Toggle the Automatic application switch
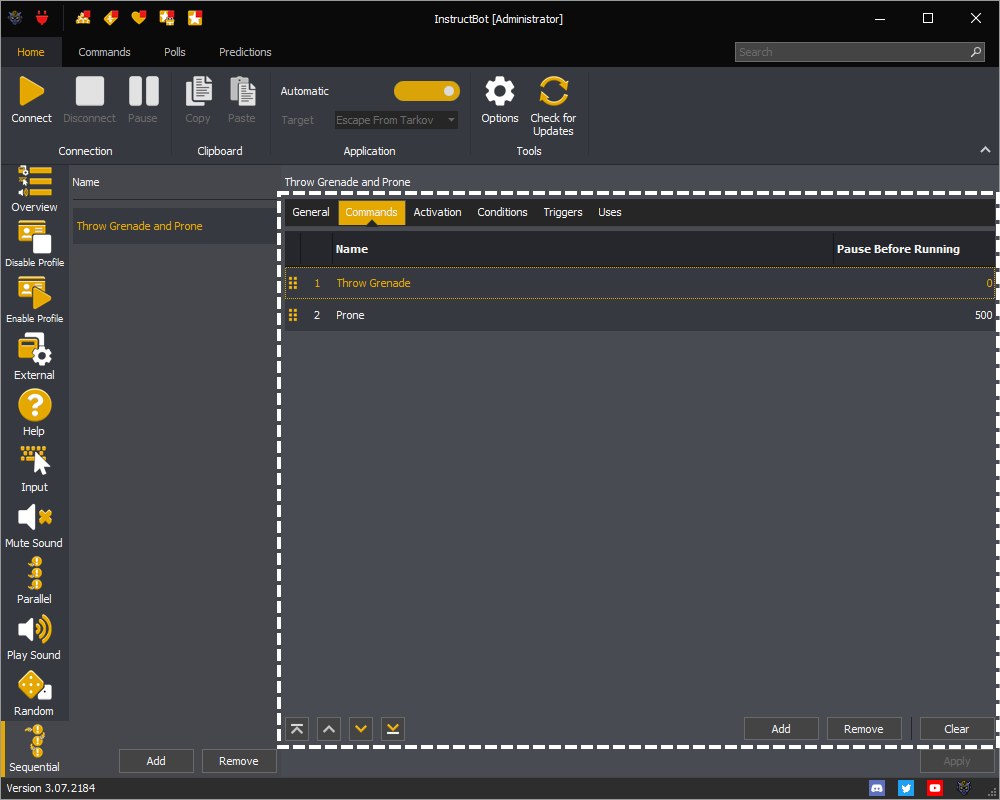Image resolution: width=1000 pixels, height=800 pixels. click(x=427, y=91)
